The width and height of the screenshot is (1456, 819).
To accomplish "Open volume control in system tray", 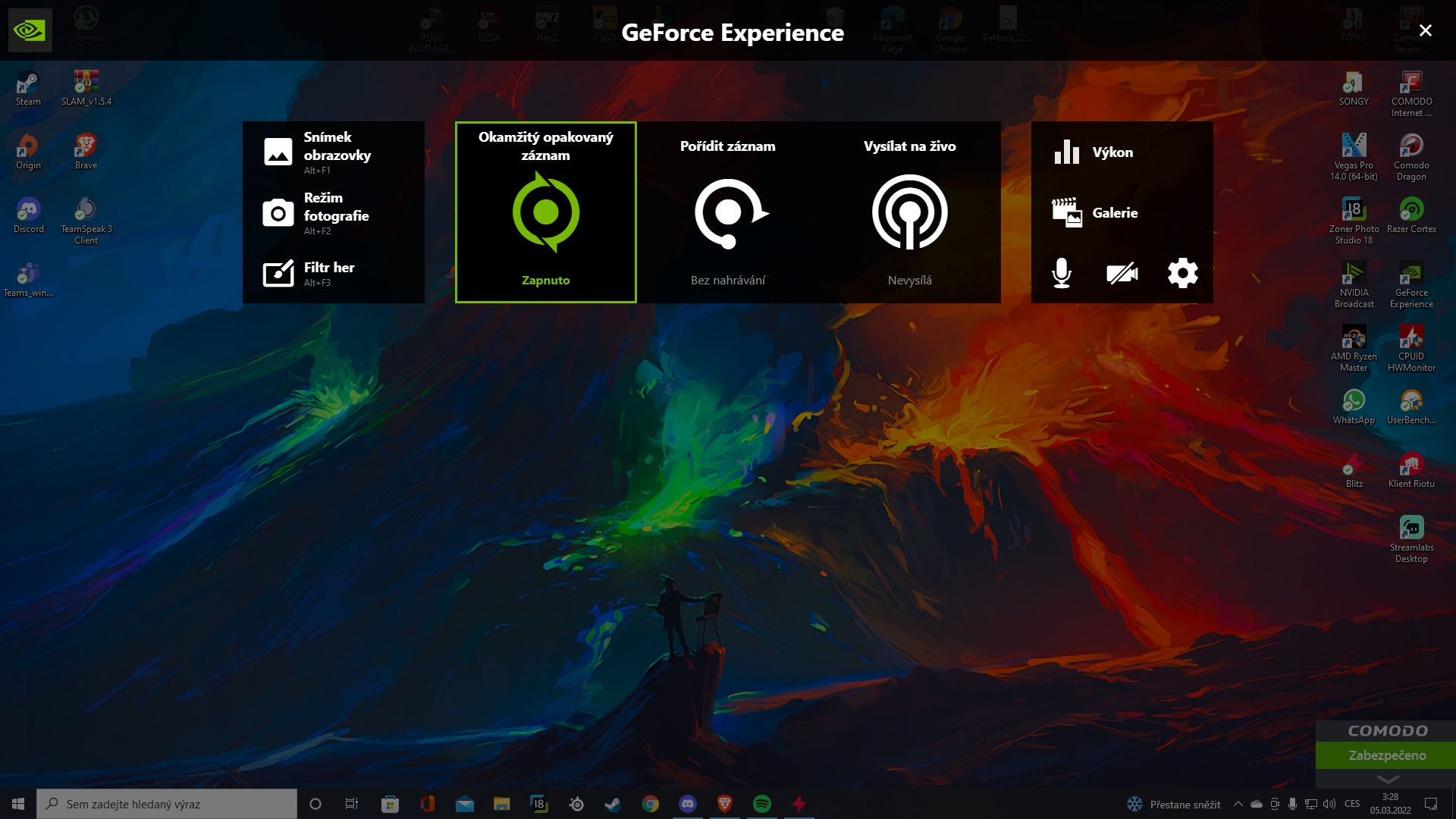I will 1329,804.
